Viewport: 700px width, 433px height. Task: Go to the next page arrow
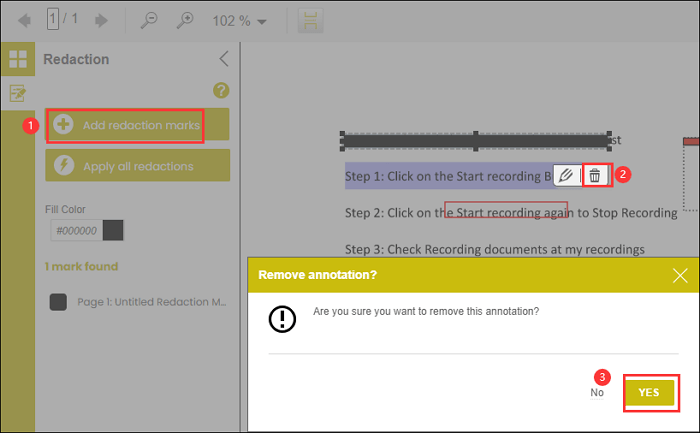pyautogui.click(x=101, y=20)
